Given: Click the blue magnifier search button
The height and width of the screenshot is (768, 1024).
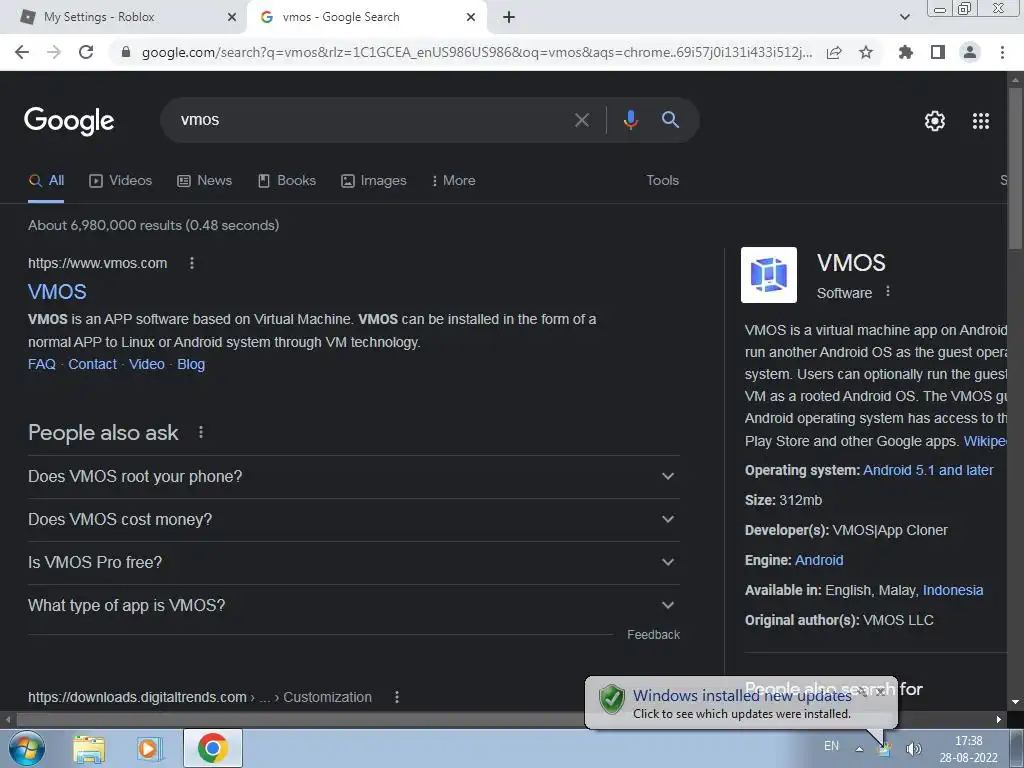Looking at the screenshot, I should pos(670,120).
